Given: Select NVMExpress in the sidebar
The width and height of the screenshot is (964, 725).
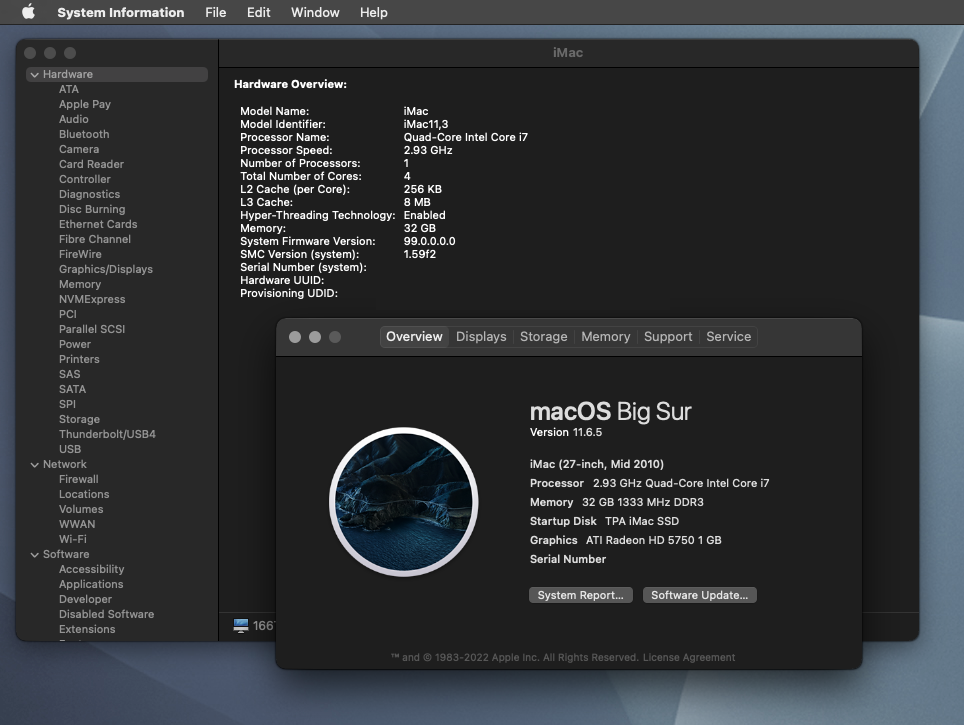Looking at the screenshot, I should point(92,299).
